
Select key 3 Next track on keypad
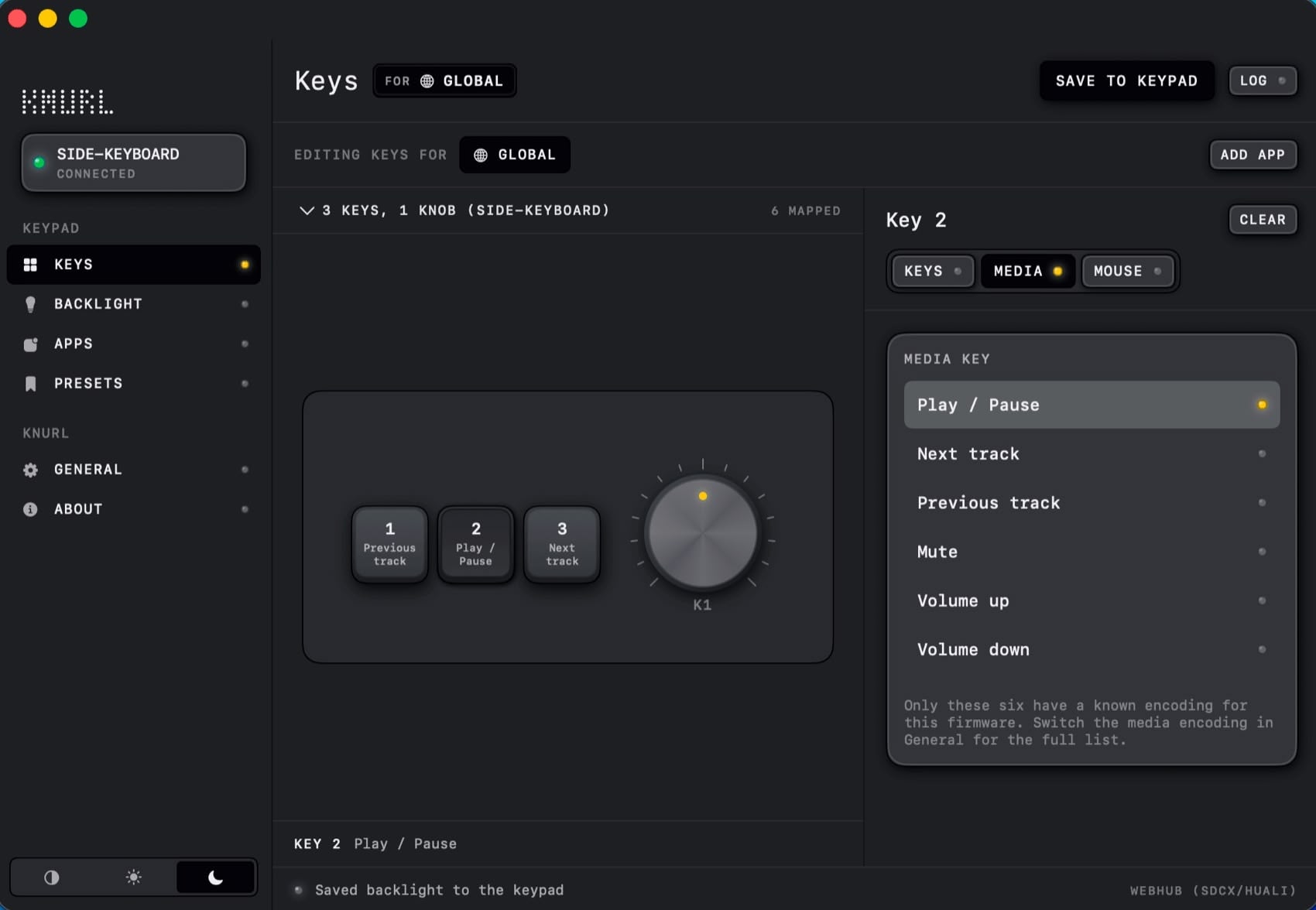click(562, 544)
